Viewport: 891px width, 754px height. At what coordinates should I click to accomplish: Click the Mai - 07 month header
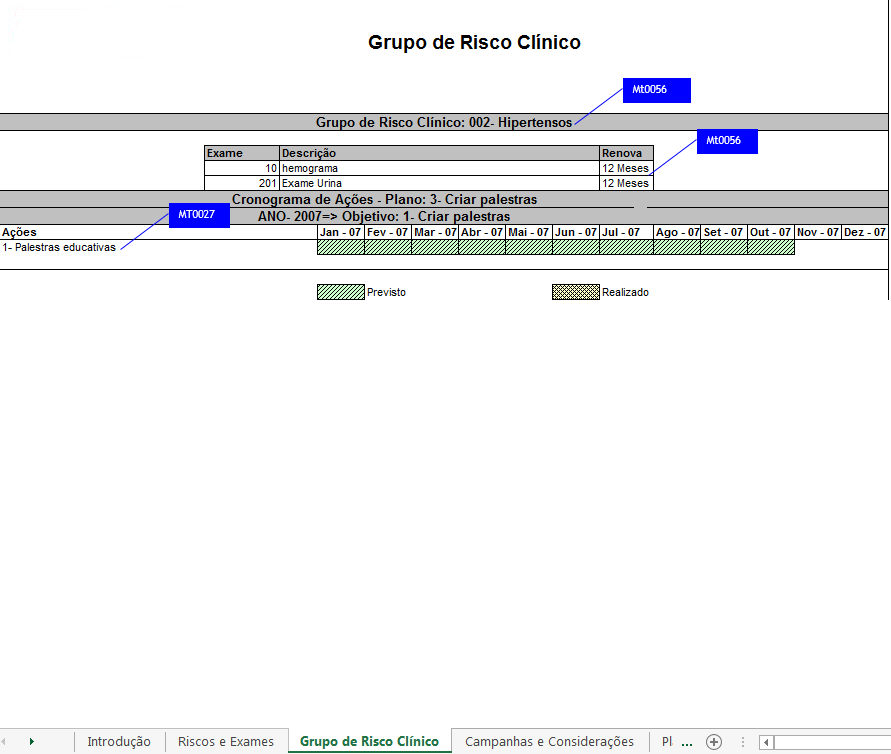click(529, 232)
